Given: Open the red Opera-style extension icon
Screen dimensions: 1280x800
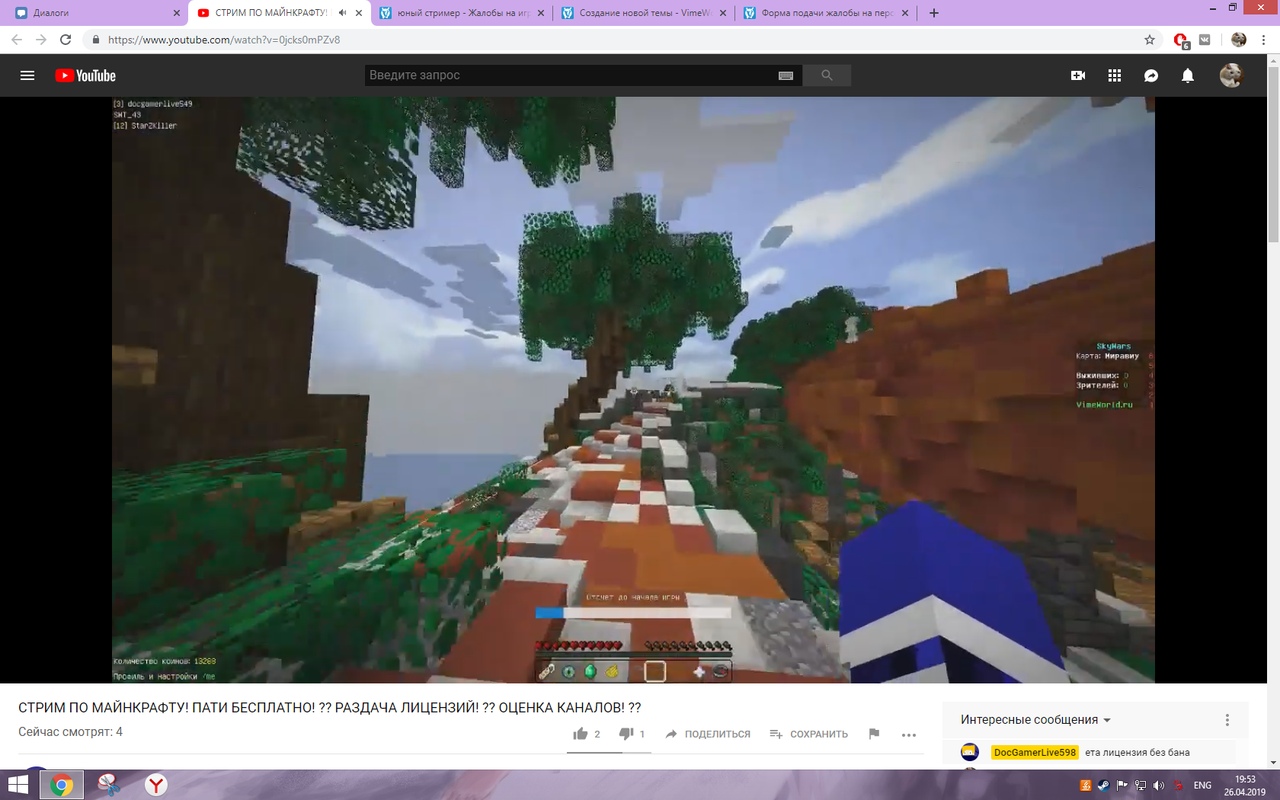Looking at the screenshot, I should tap(1181, 40).
